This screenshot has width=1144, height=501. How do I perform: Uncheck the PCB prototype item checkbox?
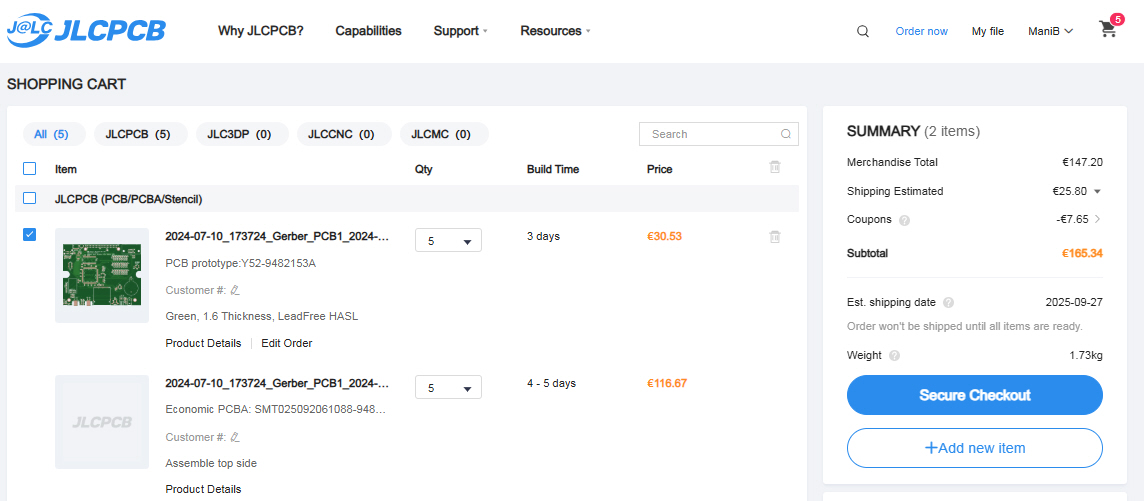[29, 234]
